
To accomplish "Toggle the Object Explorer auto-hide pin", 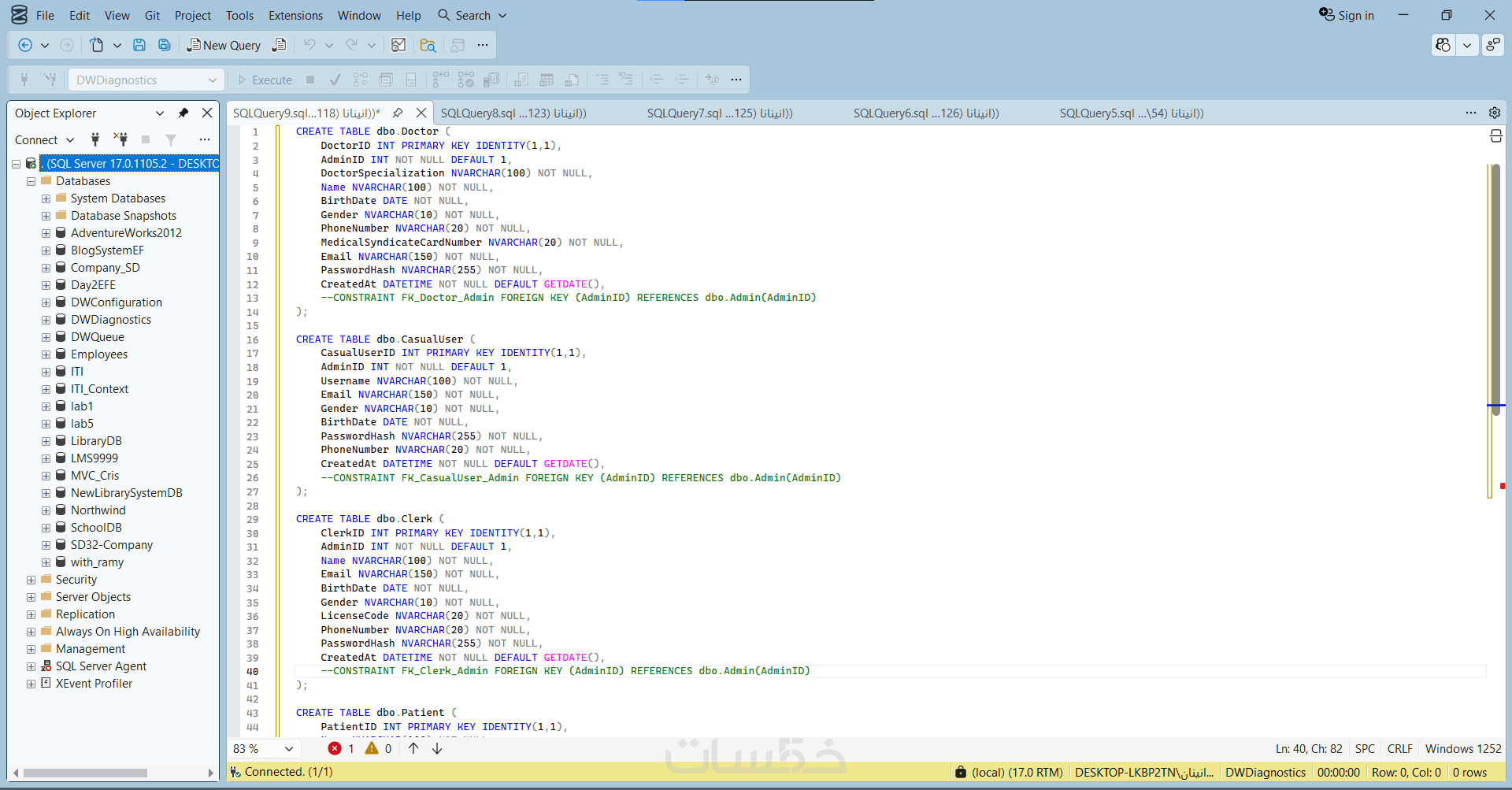I will coord(183,113).
